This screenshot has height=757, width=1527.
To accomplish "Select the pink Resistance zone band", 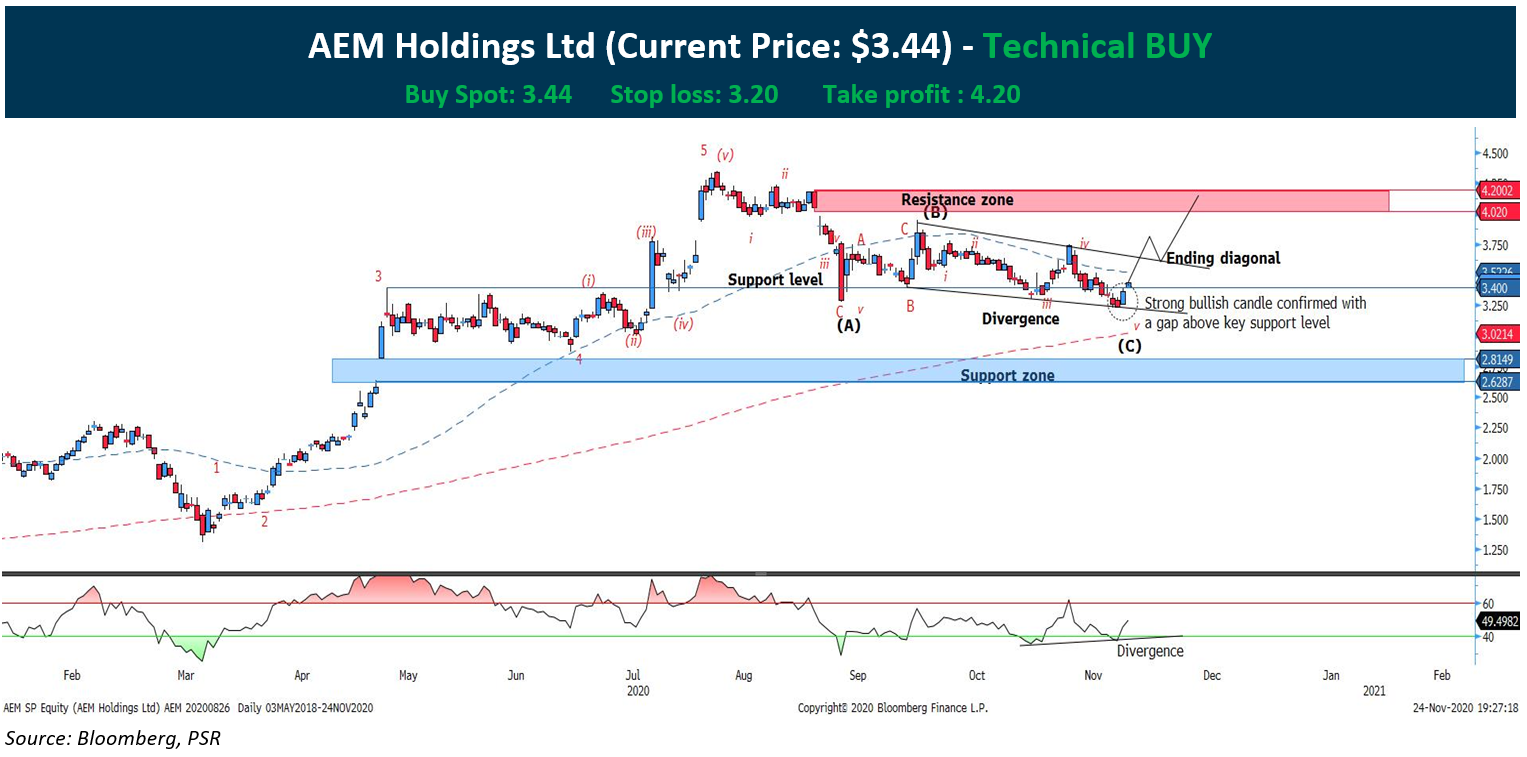I will click(1100, 200).
